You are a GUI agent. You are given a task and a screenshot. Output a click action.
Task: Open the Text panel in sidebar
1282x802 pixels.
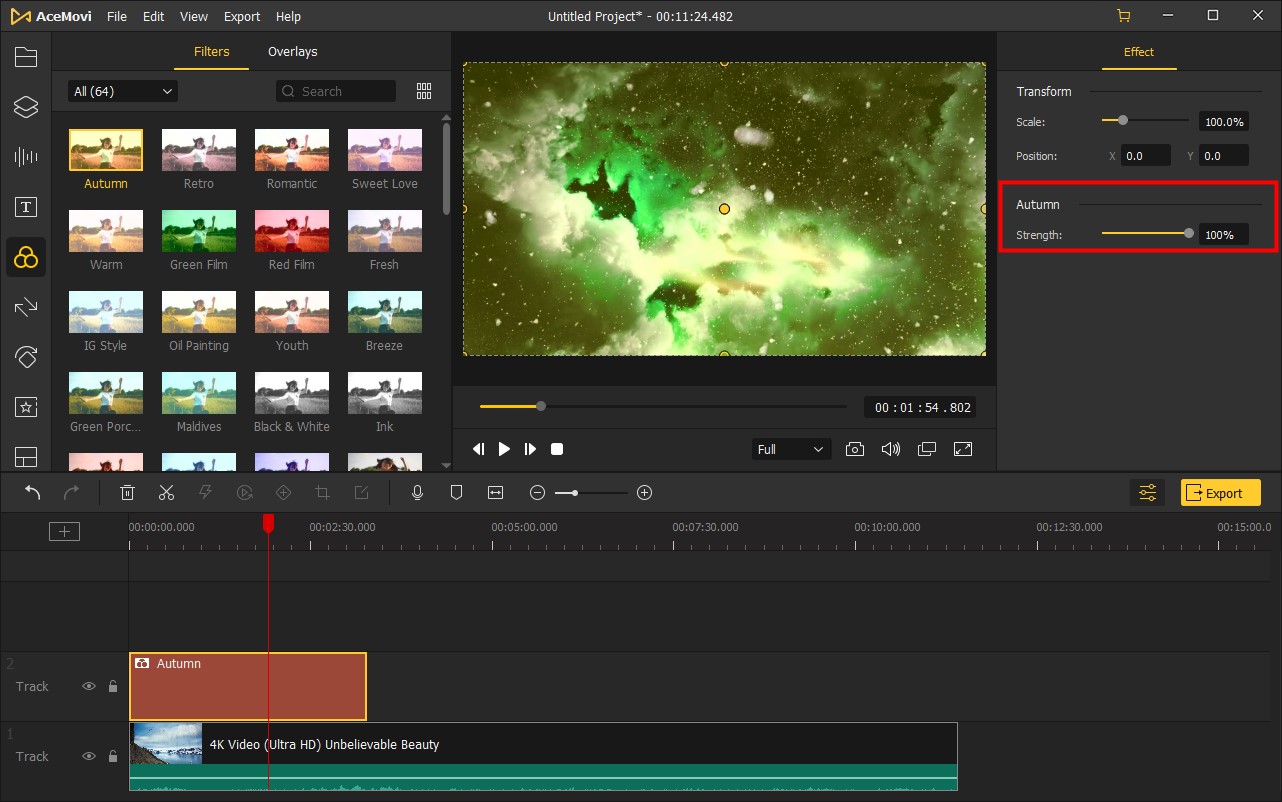pos(25,207)
